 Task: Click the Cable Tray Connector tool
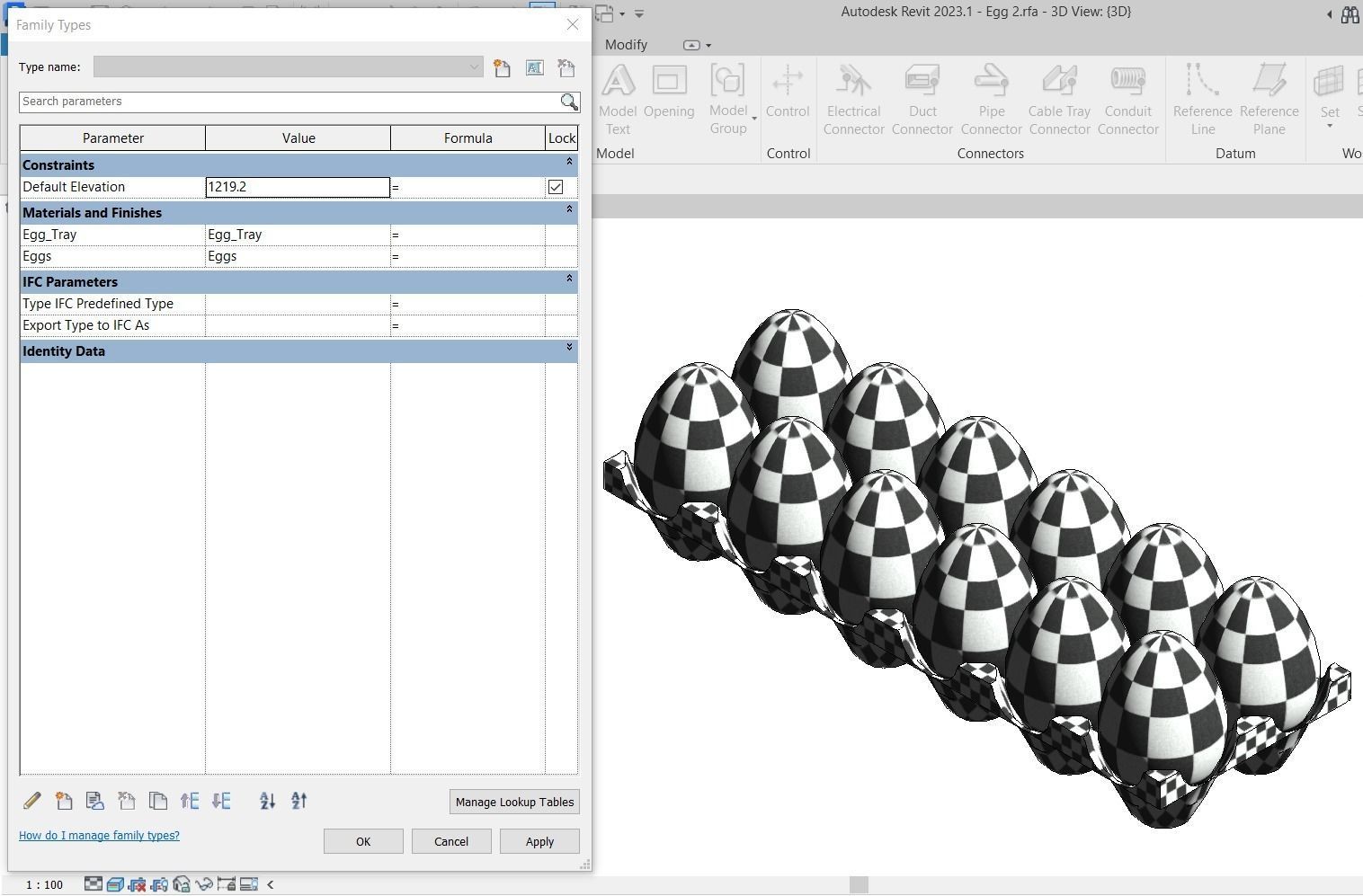click(x=1060, y=100)
